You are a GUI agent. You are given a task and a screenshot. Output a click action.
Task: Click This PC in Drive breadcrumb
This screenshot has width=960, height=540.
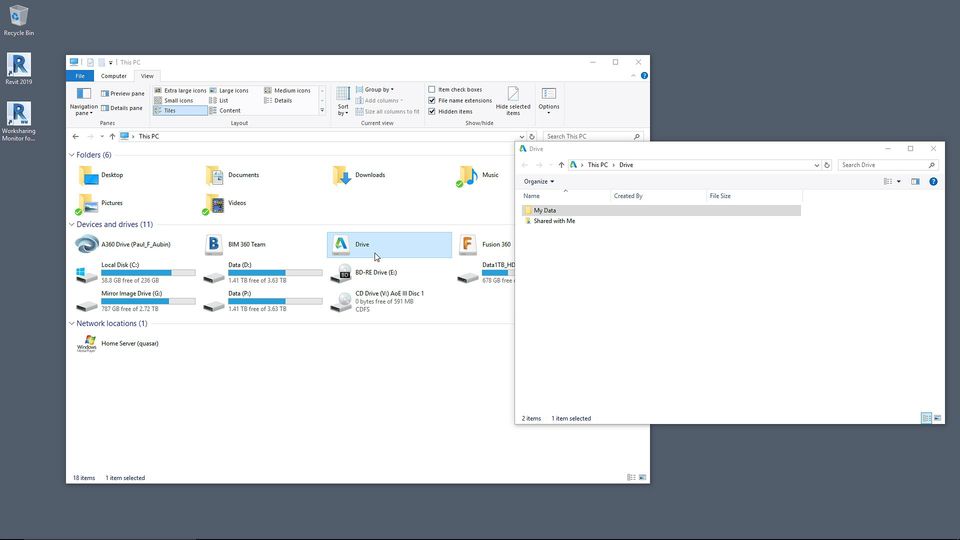pos(598,165)
